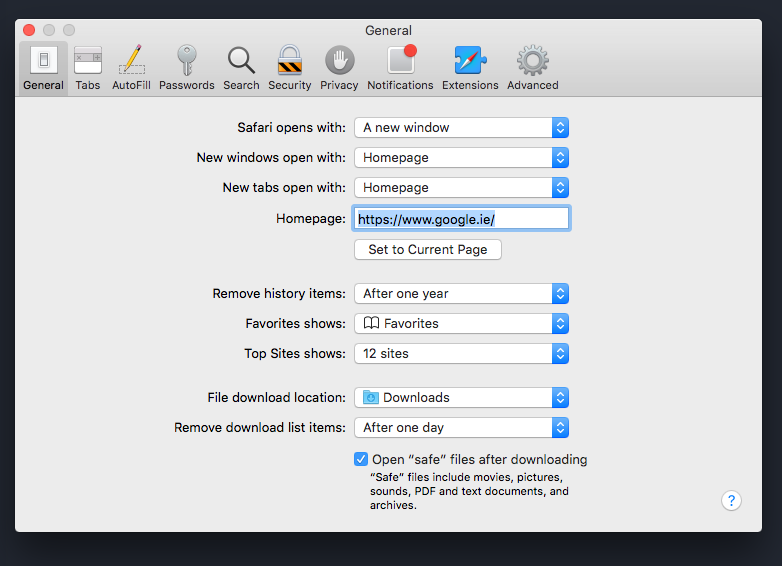The width and height of the screenshot is (782, 566).
Task: Open the Privacy hand preferences pane
Action: pos(339,68)
